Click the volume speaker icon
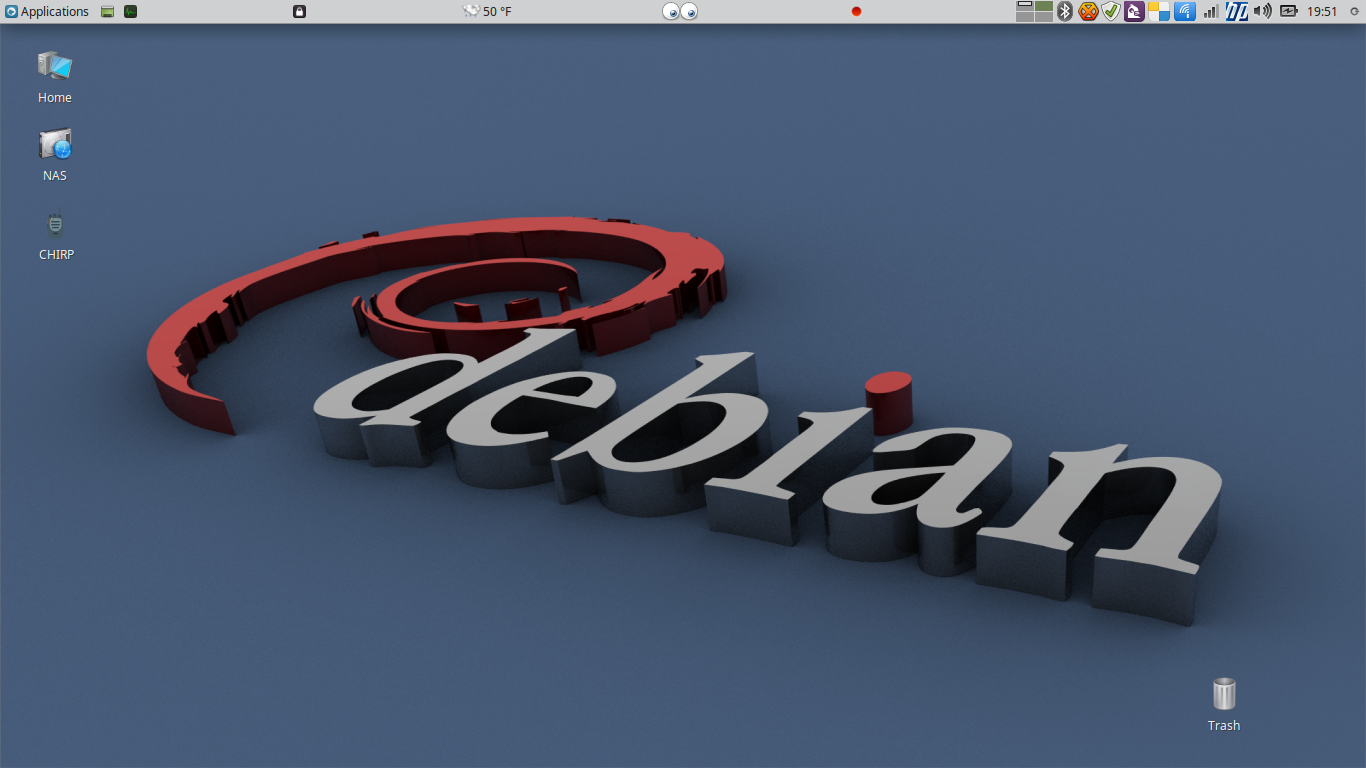 (1263, 12)
